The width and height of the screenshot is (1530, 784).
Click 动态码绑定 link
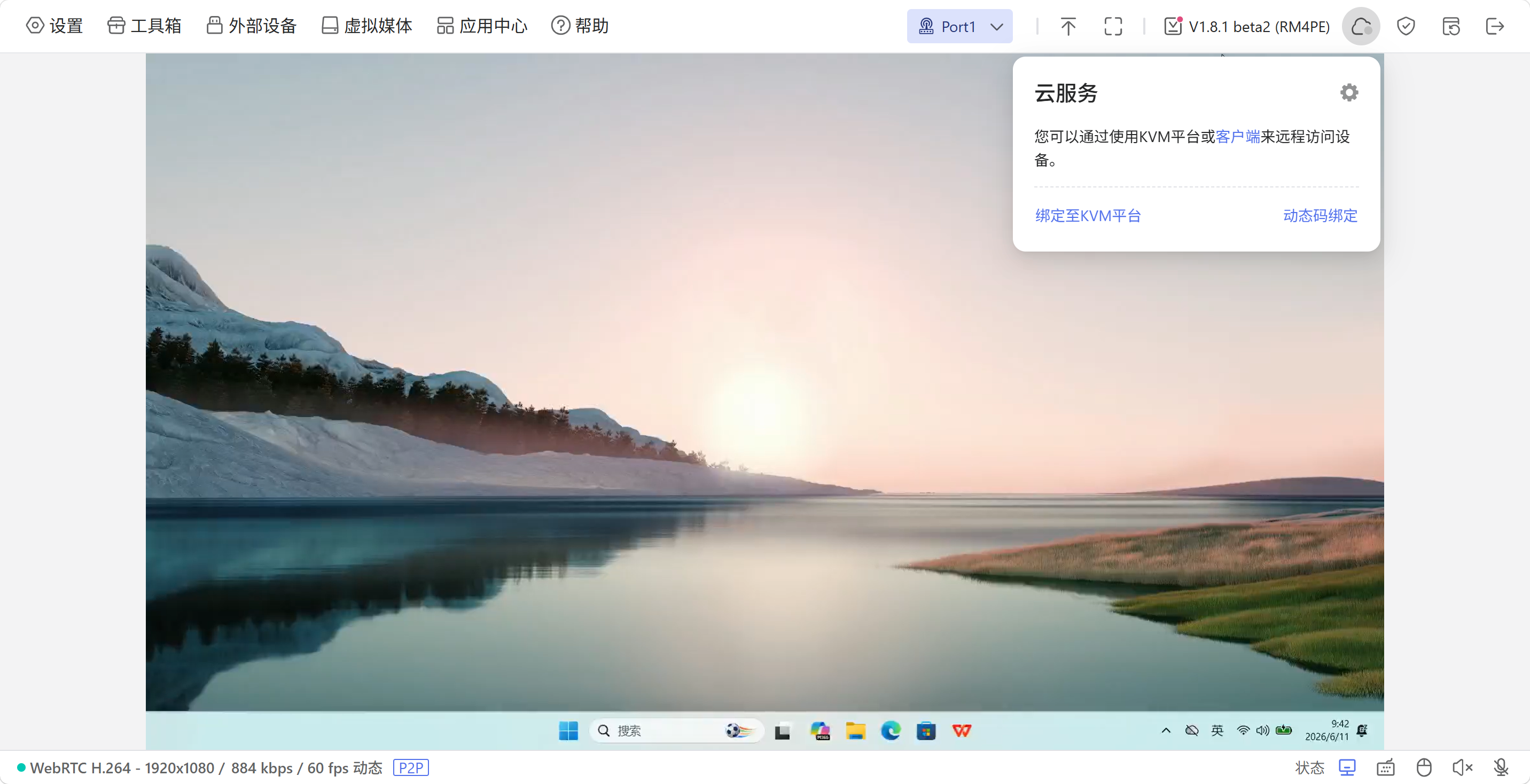click(1321, 216)
